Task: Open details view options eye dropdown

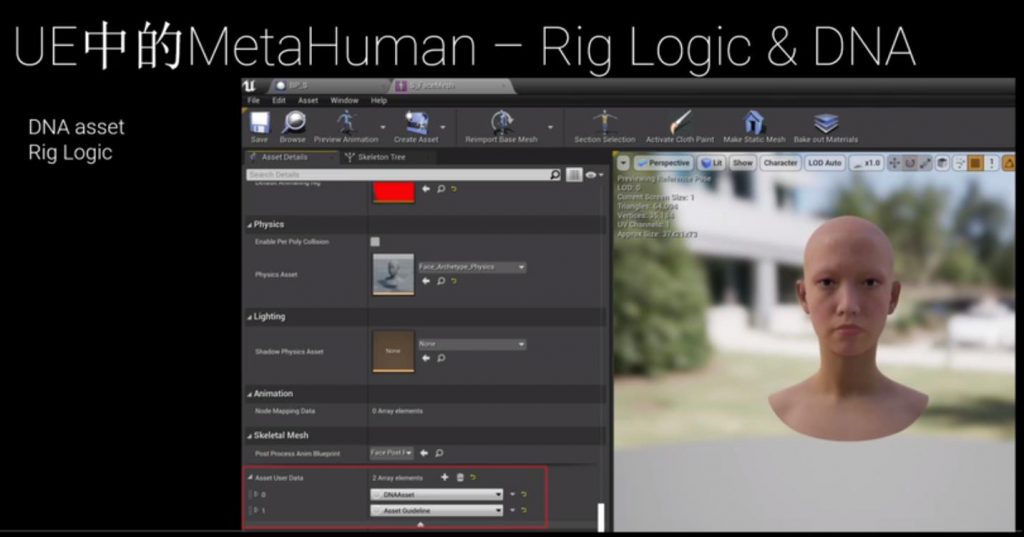Action: tap(594, 174)
